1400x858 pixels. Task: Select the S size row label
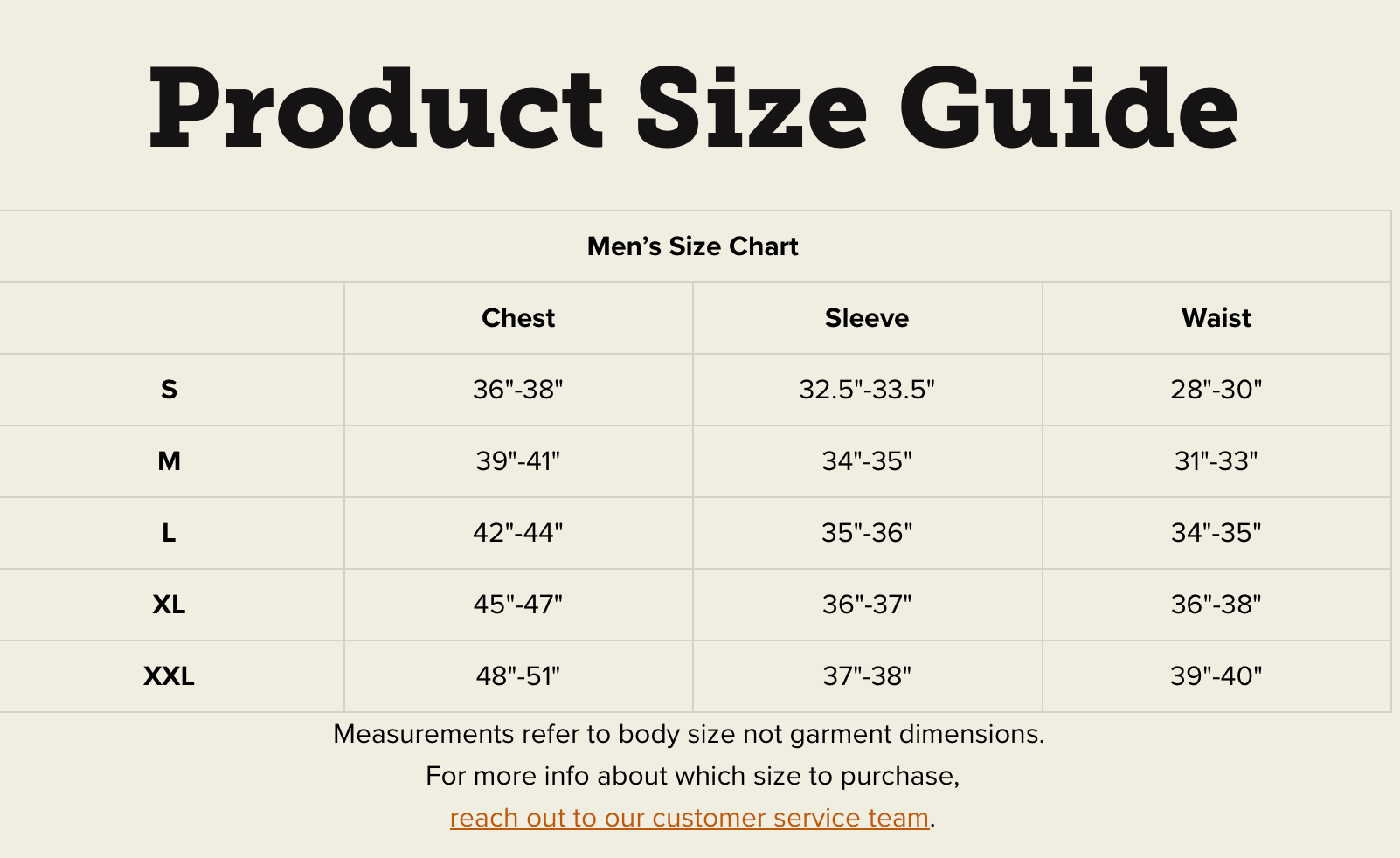169,390
